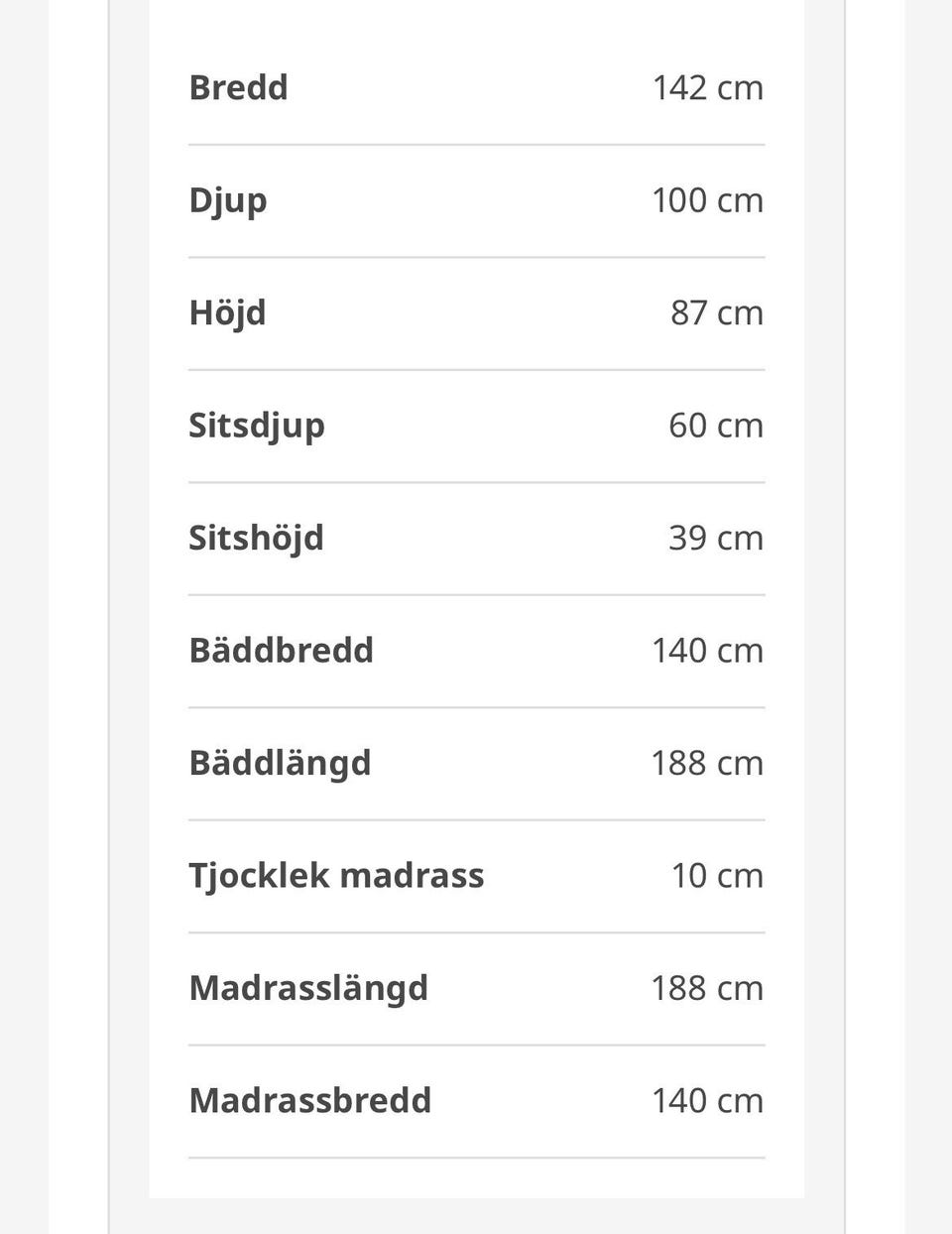
Task: Click the Madrasslängd label
Action: point(308,989)
